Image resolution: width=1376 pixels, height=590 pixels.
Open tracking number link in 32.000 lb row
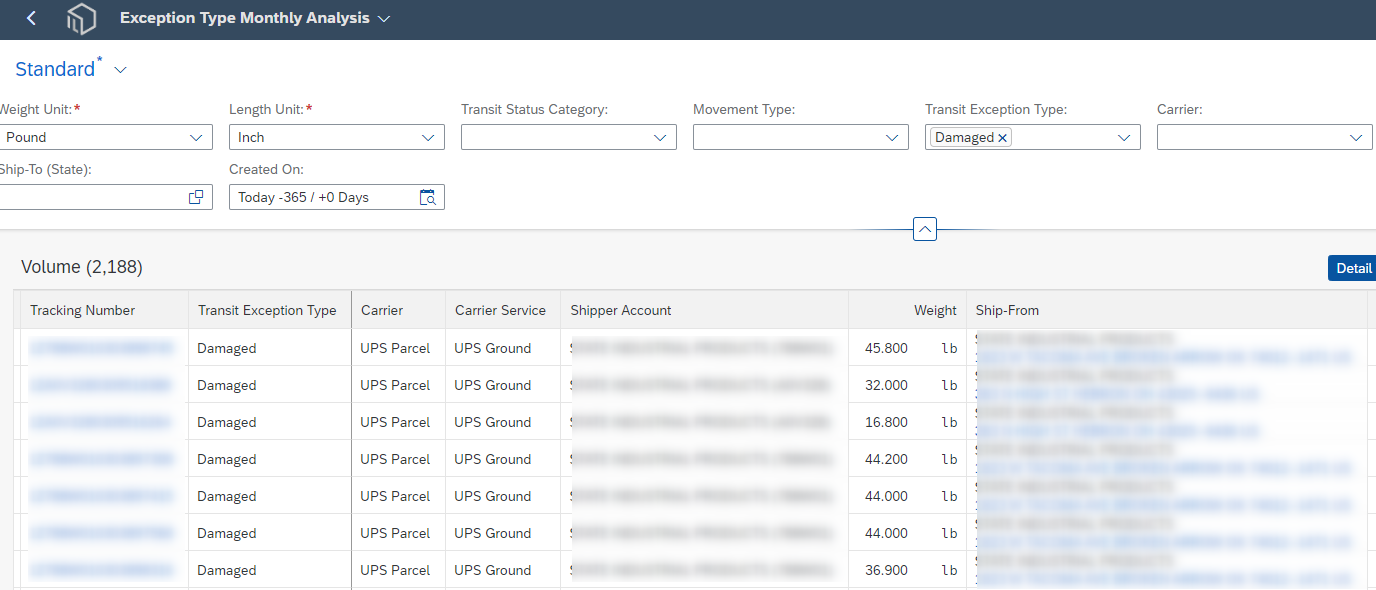[x=100, y=385]
